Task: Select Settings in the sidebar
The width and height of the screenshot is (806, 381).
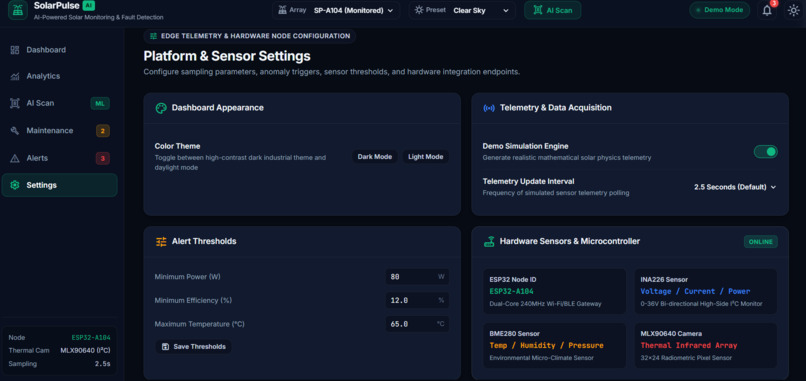Action: point(60,185)
